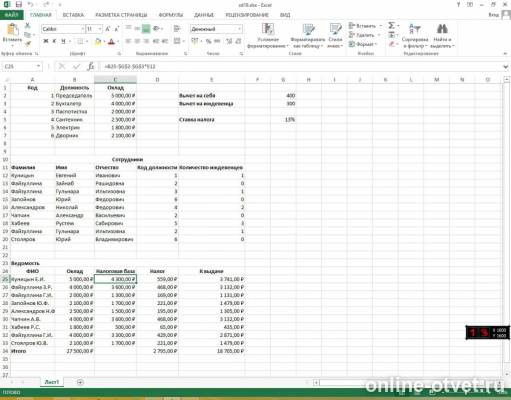Viewport: 511px width, 400px height.
Task: Click the vertical scrollbar up arrow
Action: point(507,80)
